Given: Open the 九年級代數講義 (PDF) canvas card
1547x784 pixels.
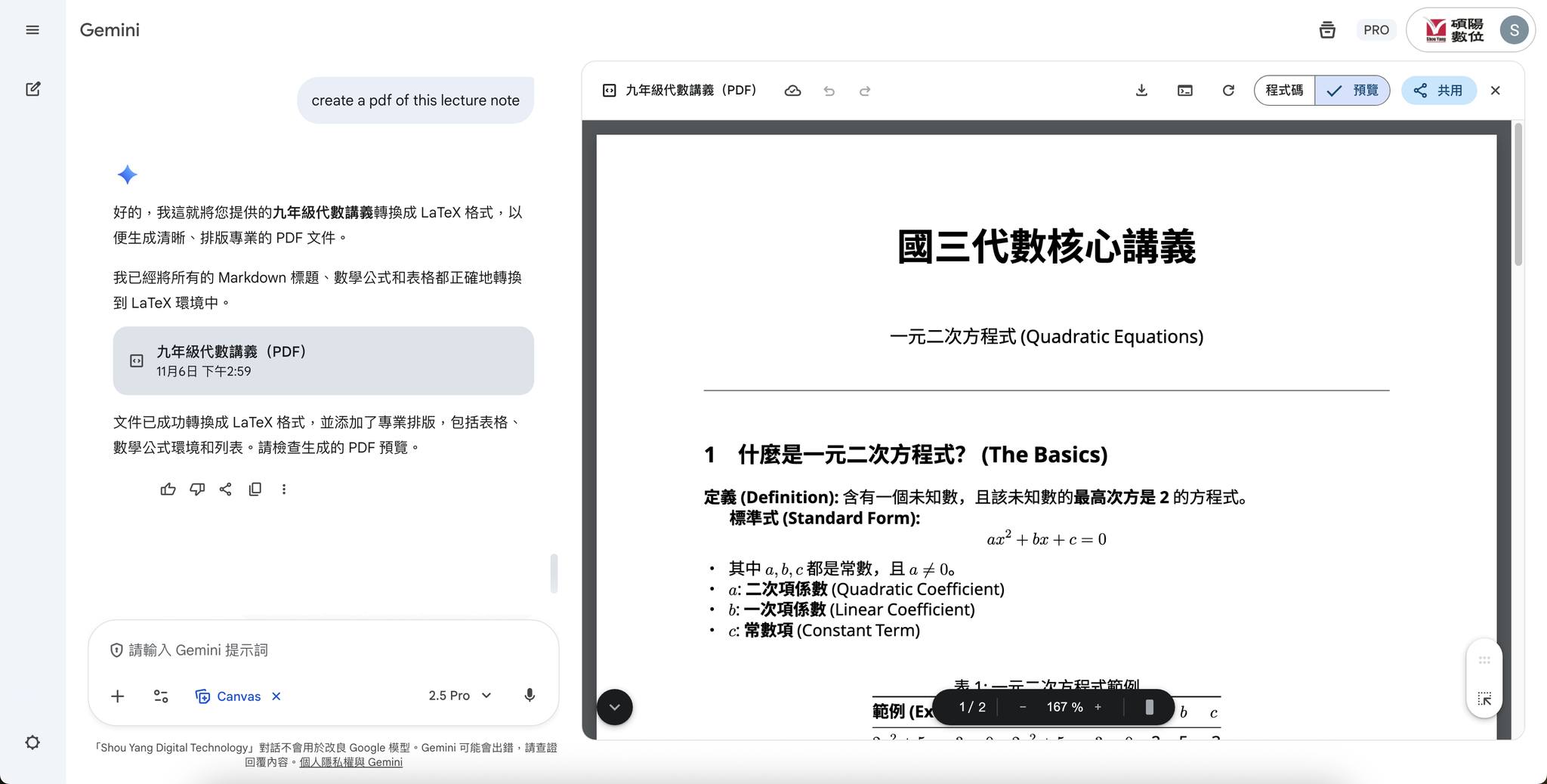Looking at the screenshot, I should tap(323, 360).
